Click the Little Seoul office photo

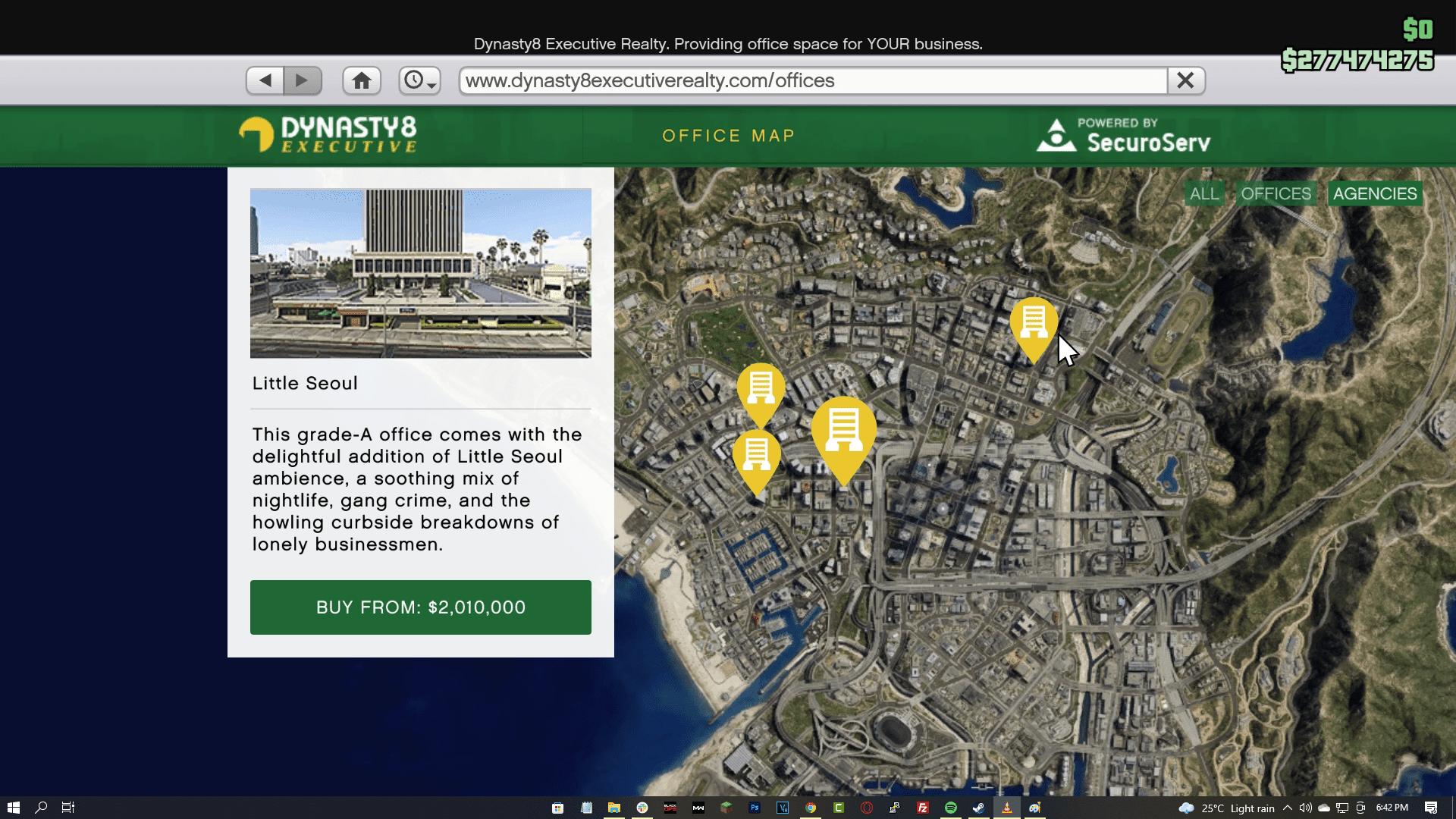pyautogui.click(x=420, y=273)
